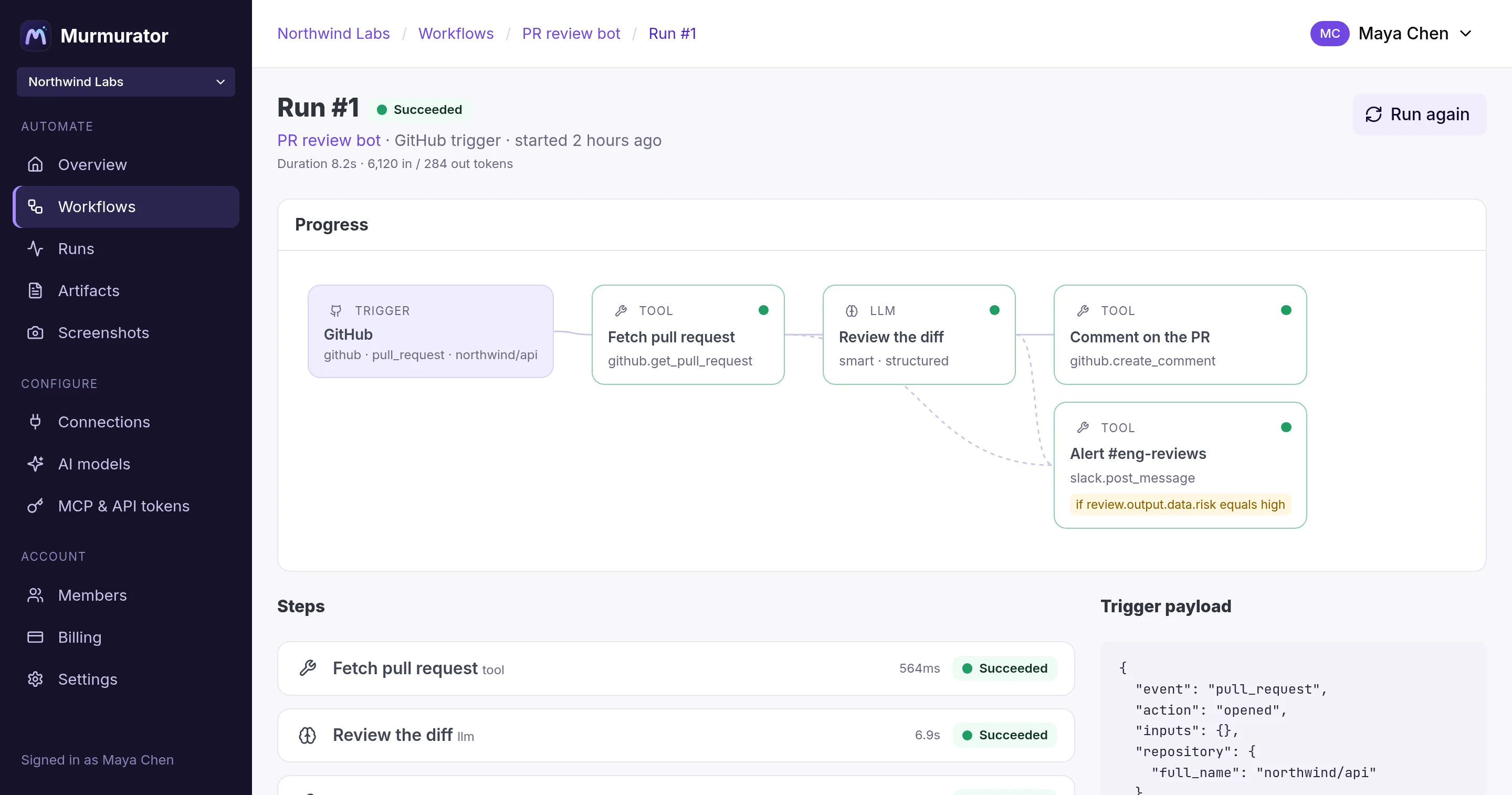Click the GitHub trigger node icon
1512x795 pixels.
coord(336,311)
